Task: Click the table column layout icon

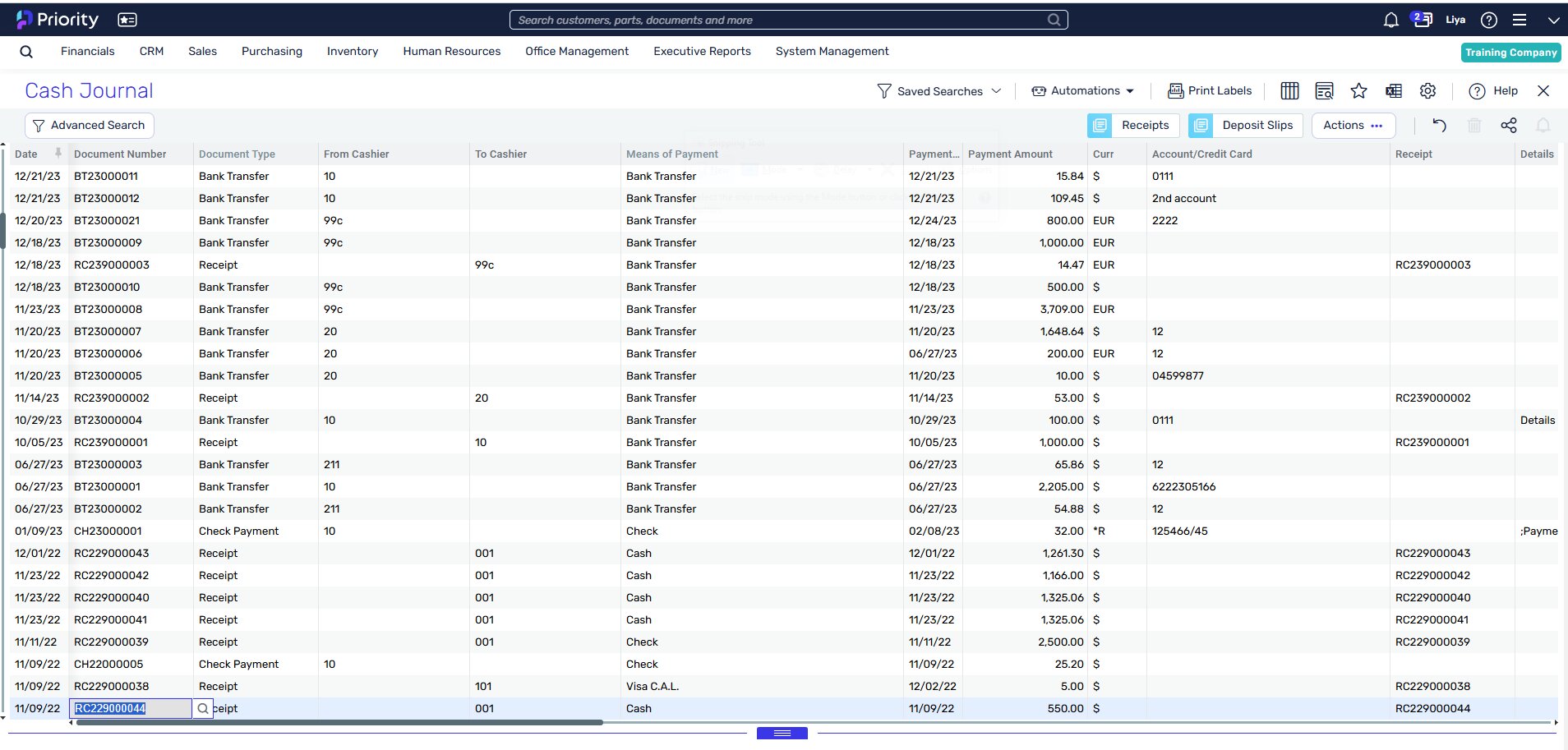Action: [1289, 91]
